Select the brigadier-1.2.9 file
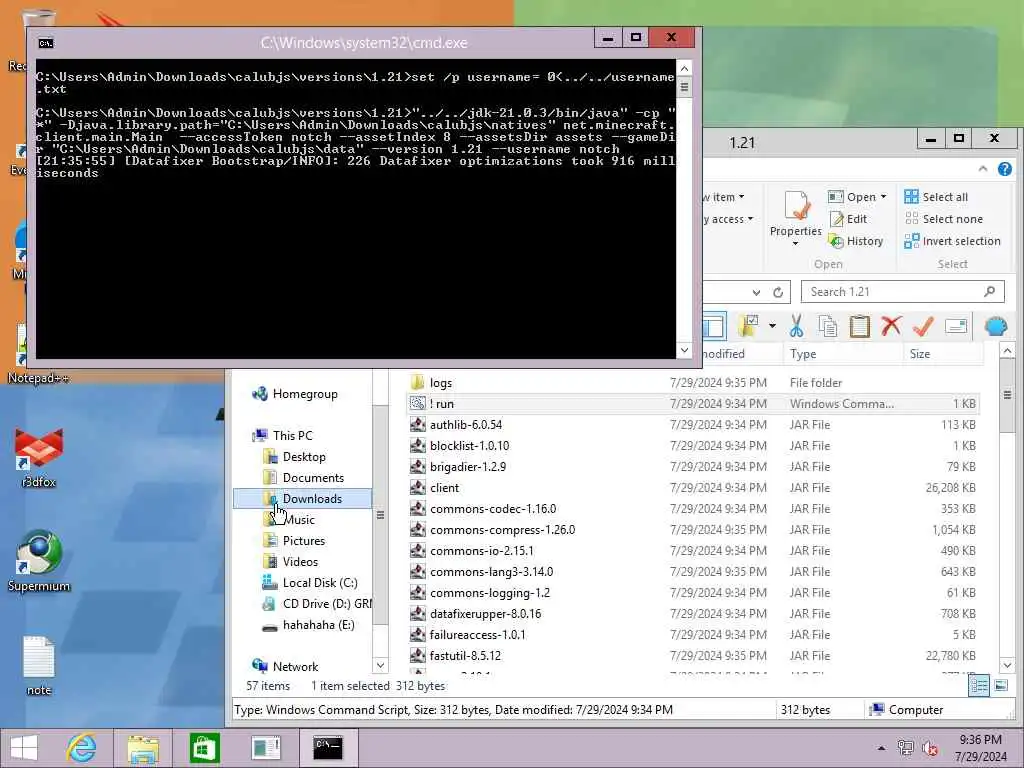Viewport: 1024px width, 768px height. pyautogui.click(x=692, y=467)
